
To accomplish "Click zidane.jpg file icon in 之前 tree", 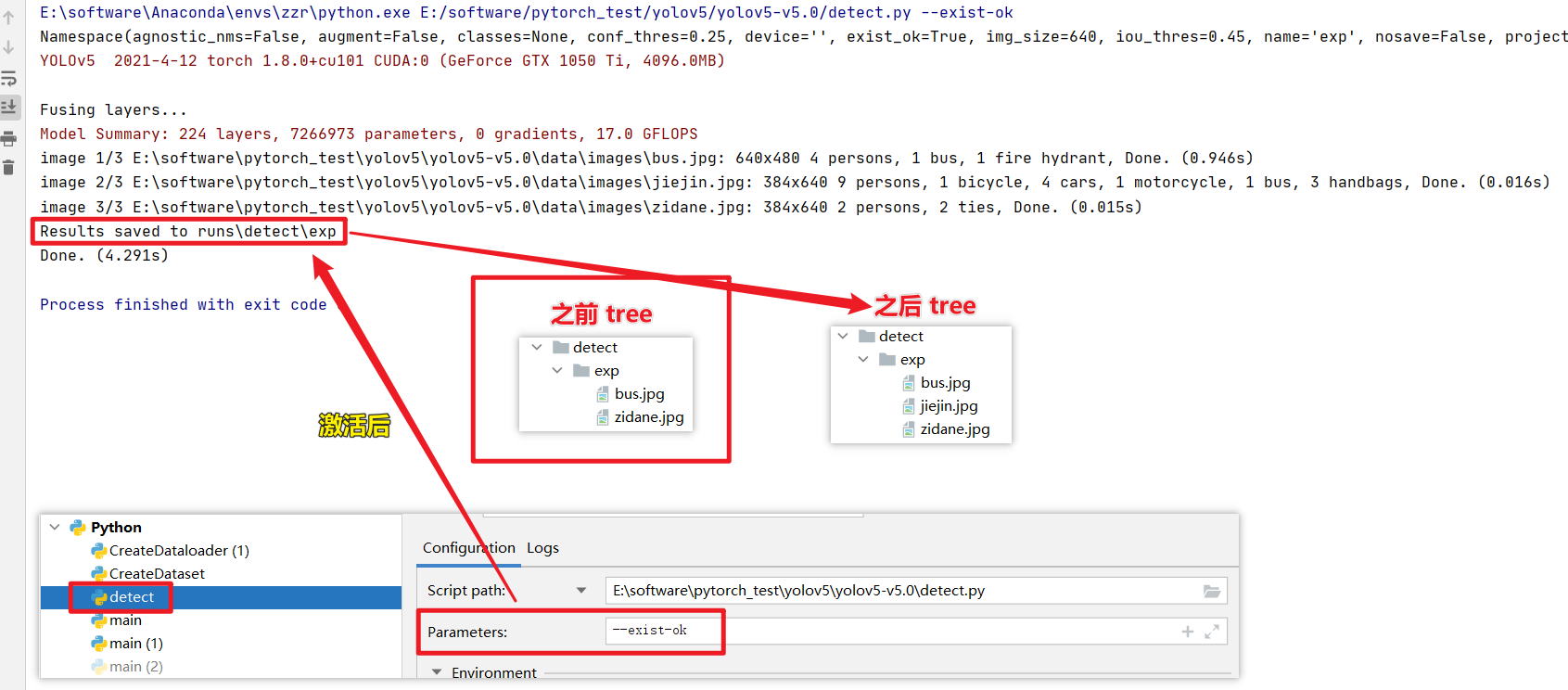I will point(603,417).
